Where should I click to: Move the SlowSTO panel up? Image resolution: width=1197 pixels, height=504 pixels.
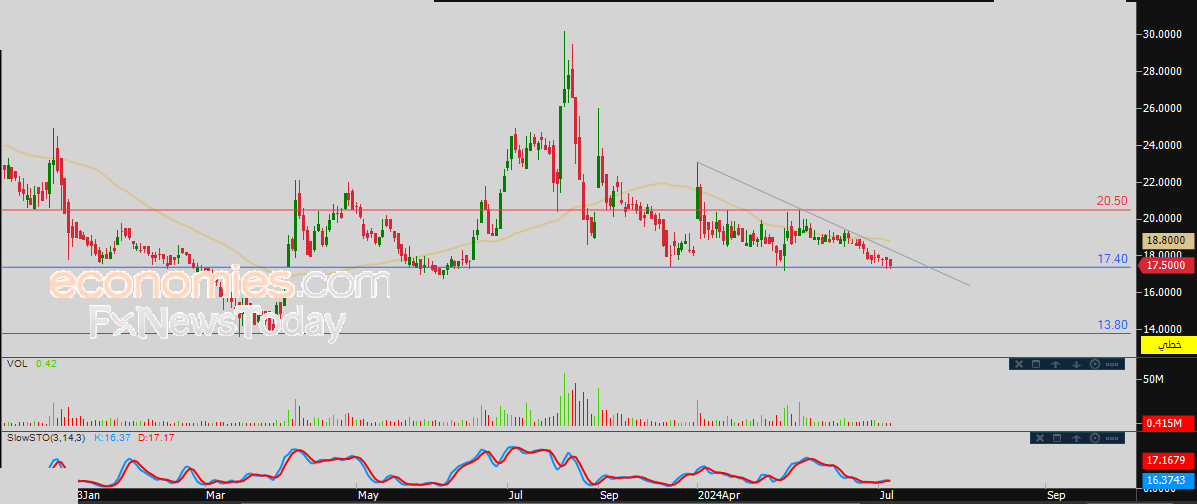click(x=1076, y=438)
